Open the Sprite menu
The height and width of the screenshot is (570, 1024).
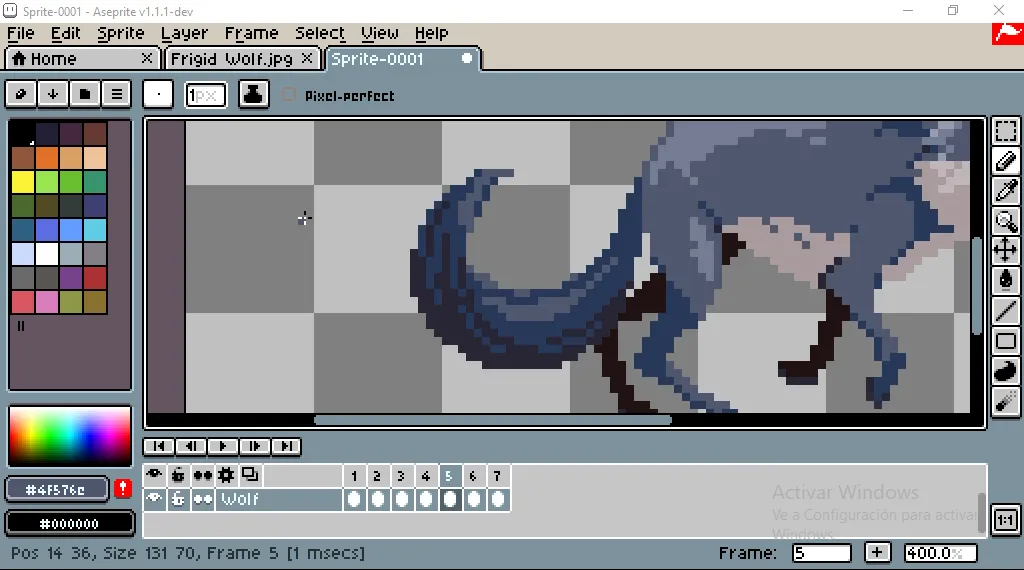[x=121, y=33]
